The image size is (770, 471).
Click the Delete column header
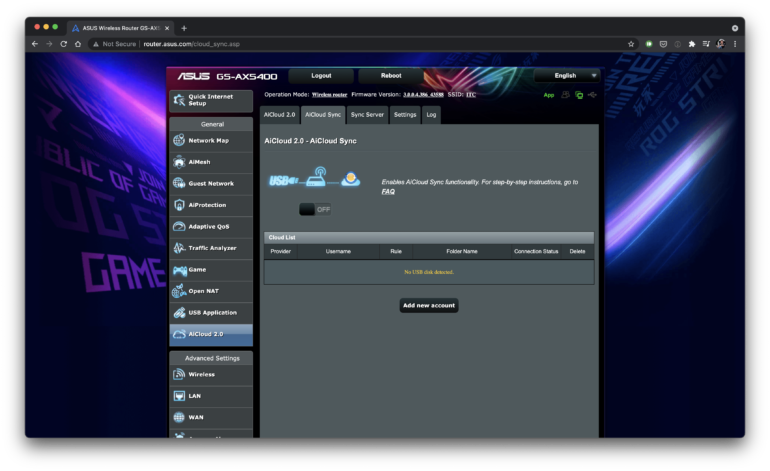(x=577, y=251)
